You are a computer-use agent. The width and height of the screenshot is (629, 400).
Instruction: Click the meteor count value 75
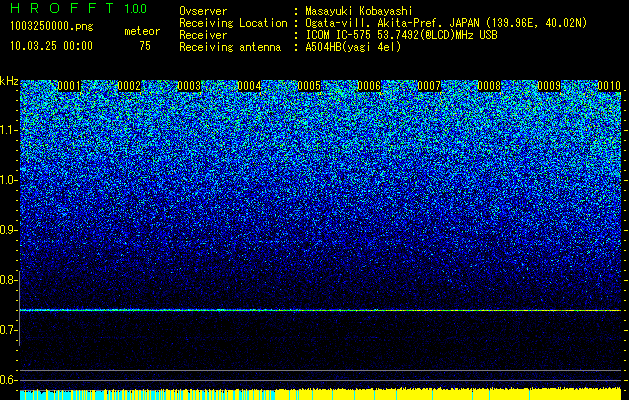(145, 46)
